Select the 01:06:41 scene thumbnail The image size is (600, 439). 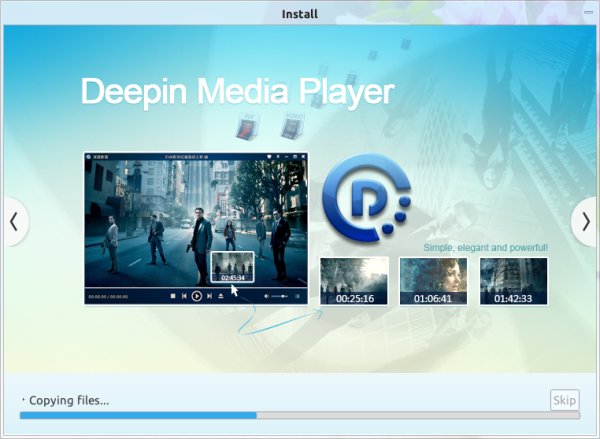pos(433,281)
